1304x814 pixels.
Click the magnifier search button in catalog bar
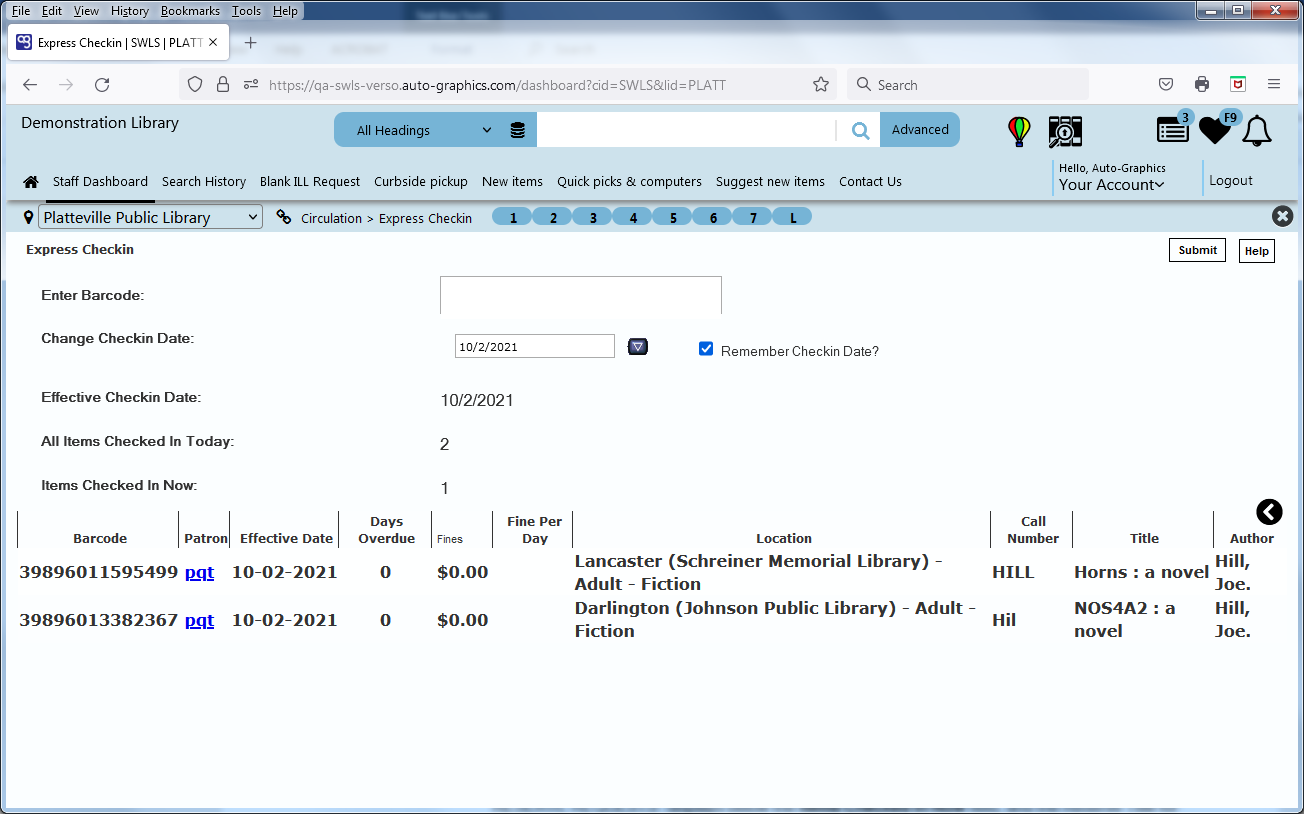(860, 130)
